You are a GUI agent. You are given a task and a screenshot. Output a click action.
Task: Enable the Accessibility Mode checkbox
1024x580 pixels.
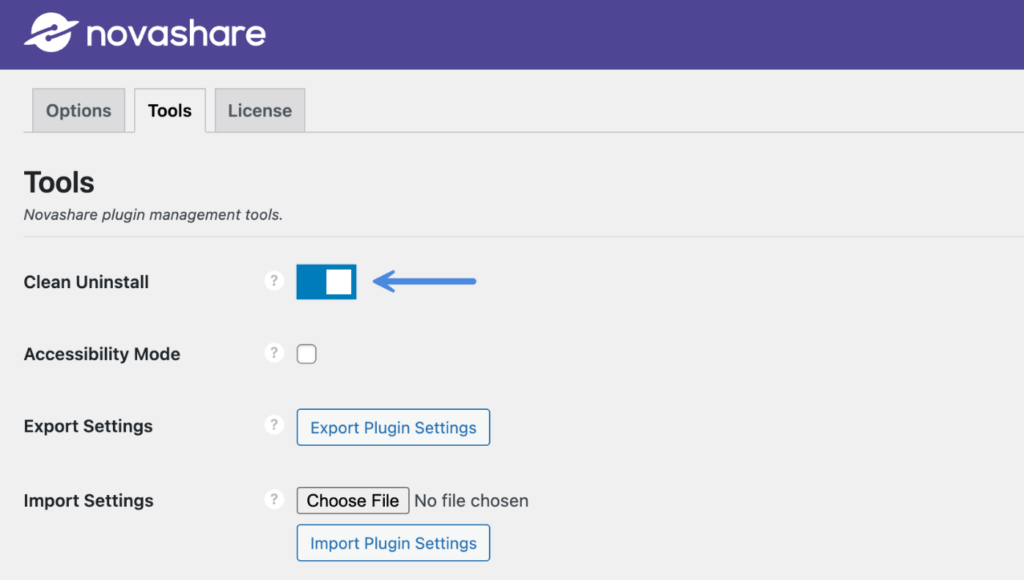306,353
